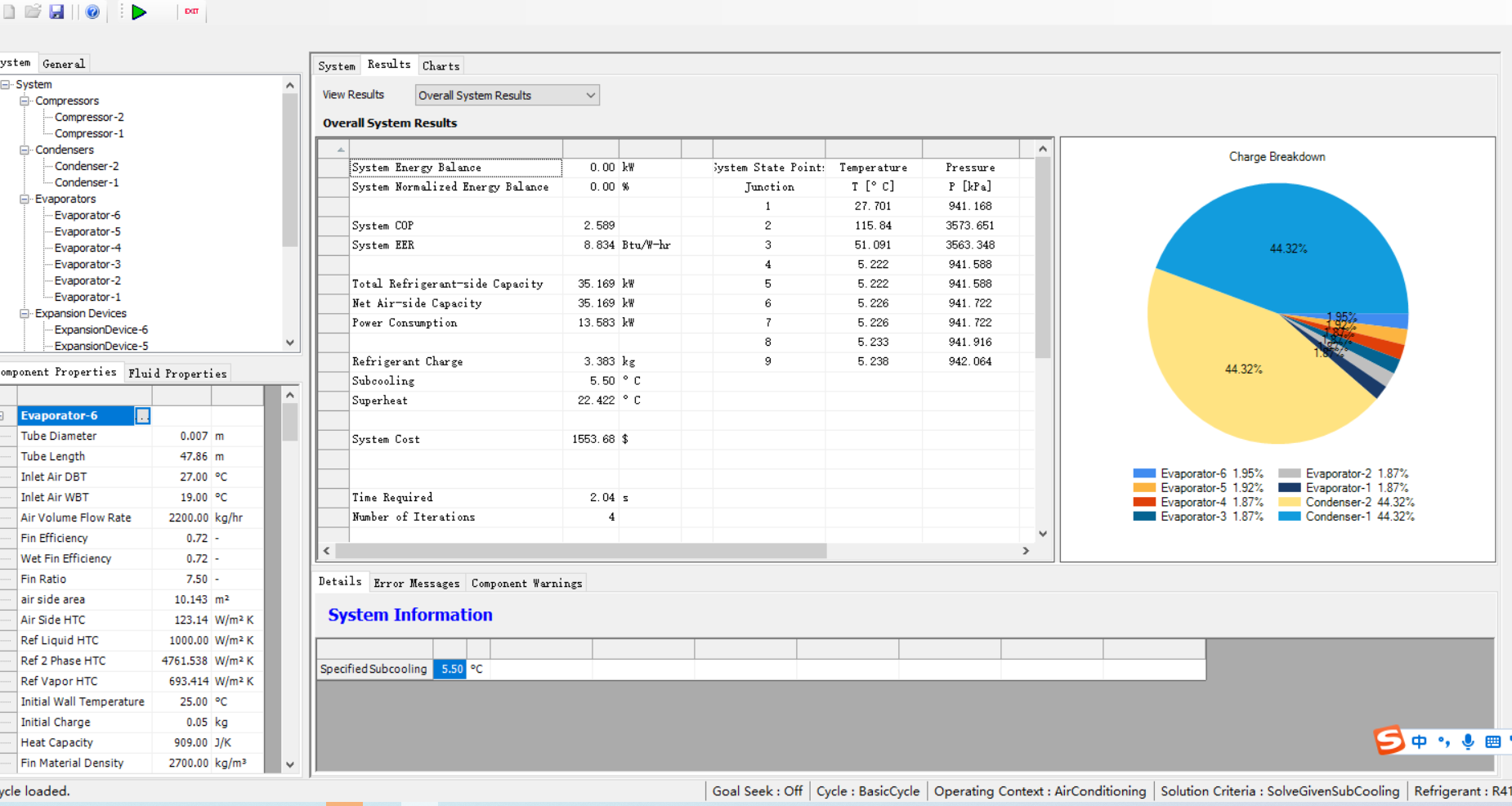Viewport: 1512px width, 806px height.
Task: Select the Results tab
Action: tap(389, 64)
